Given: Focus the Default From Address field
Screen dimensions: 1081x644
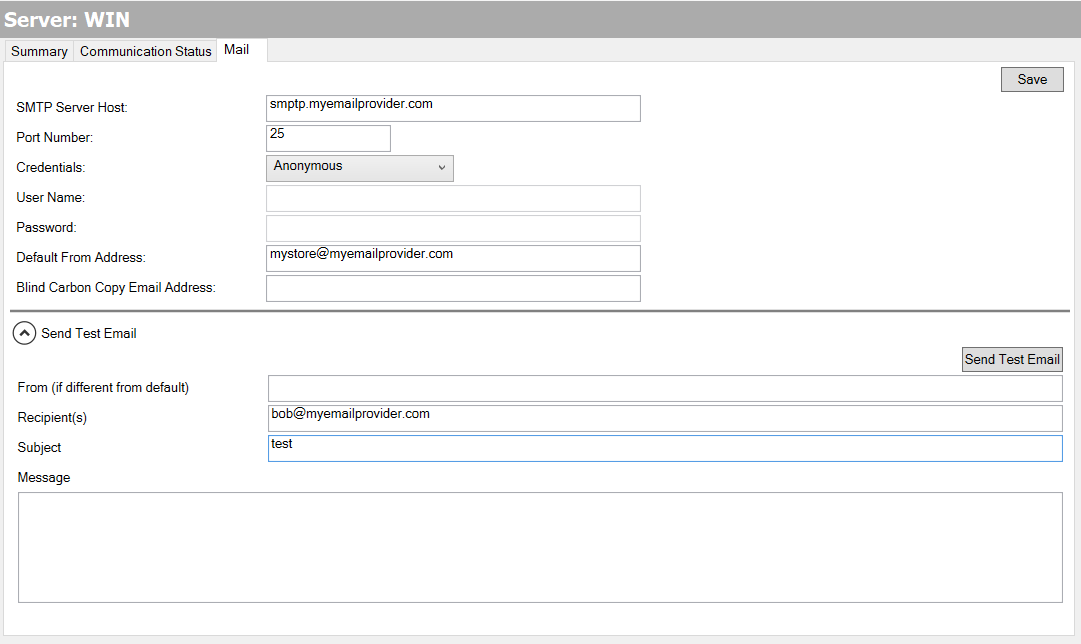Looking at the screenshot, I should (452, 258).
